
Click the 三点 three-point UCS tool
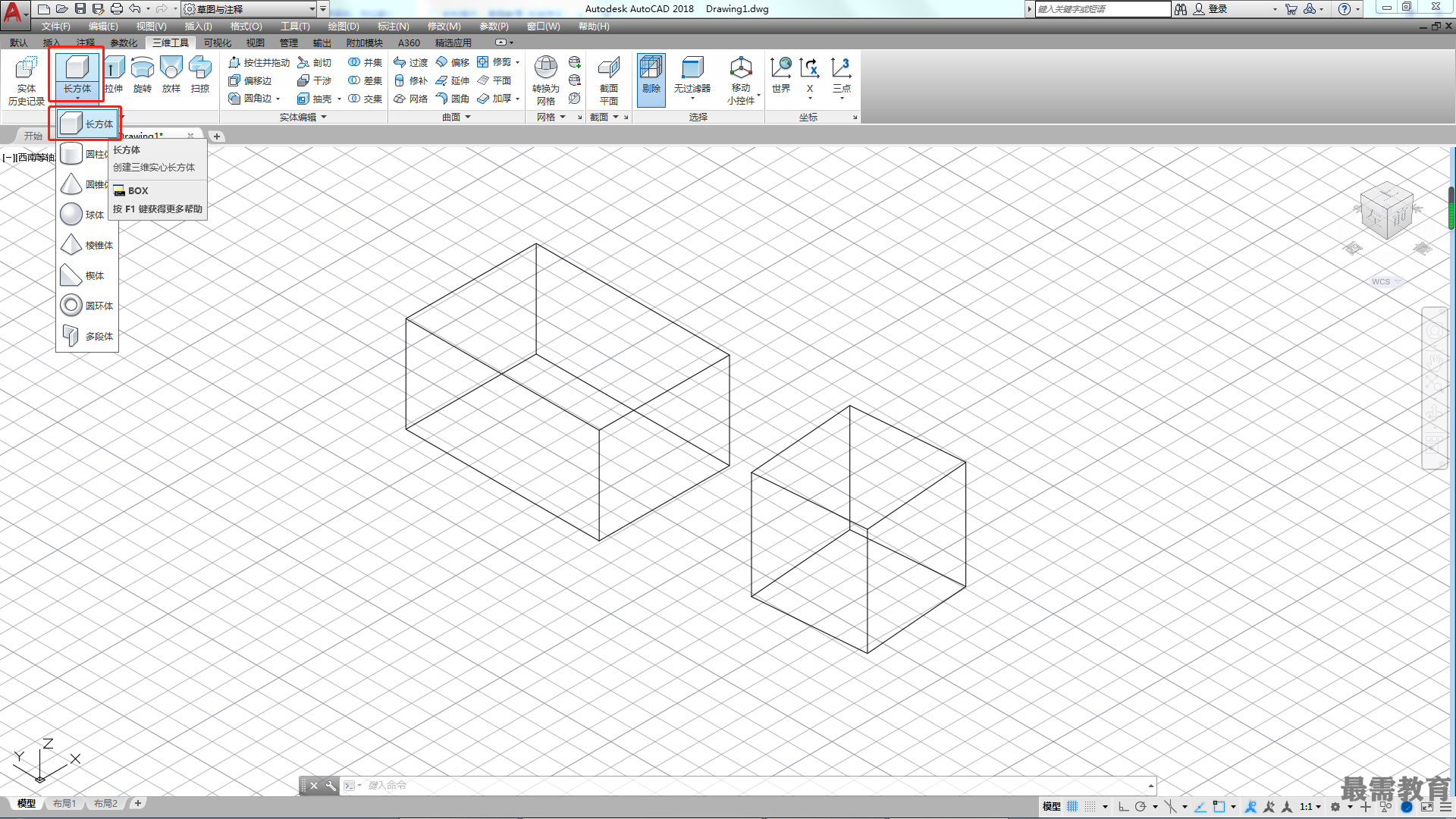(x=842, y=75)
